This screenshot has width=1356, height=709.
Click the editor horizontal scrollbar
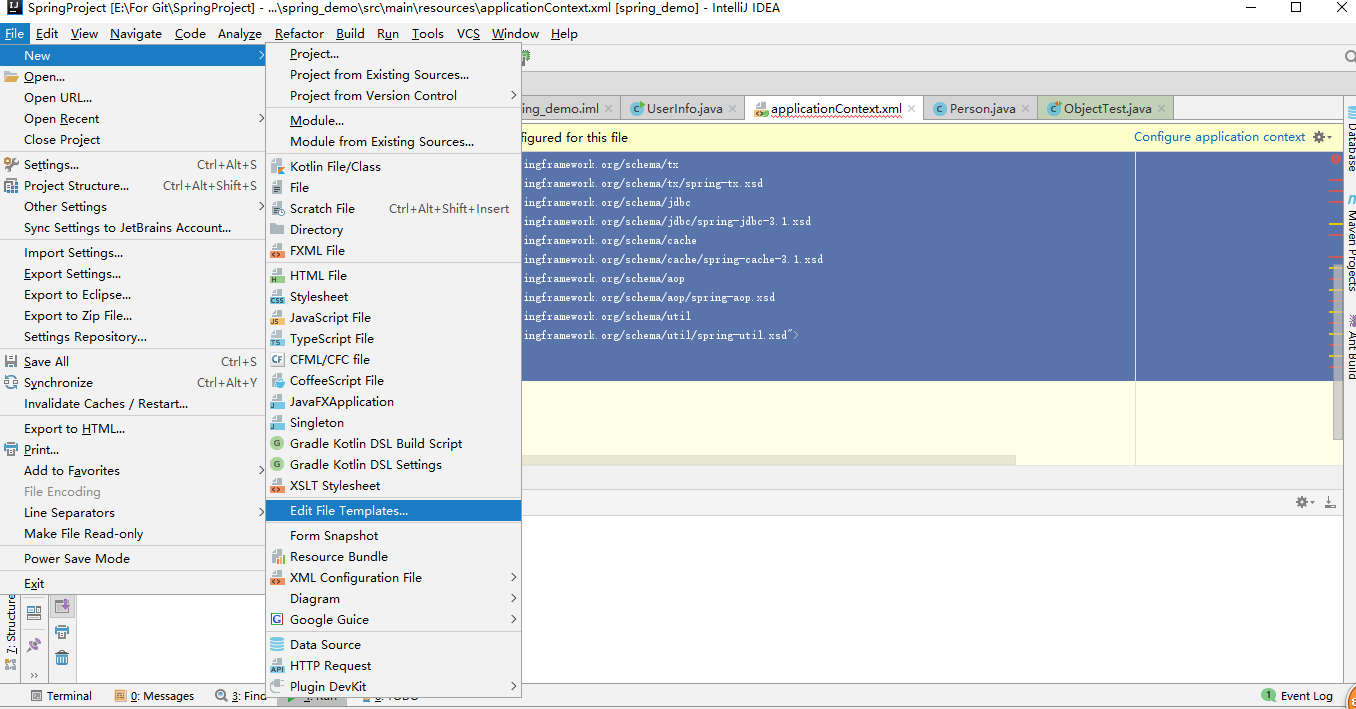click(x=768, y=460)
